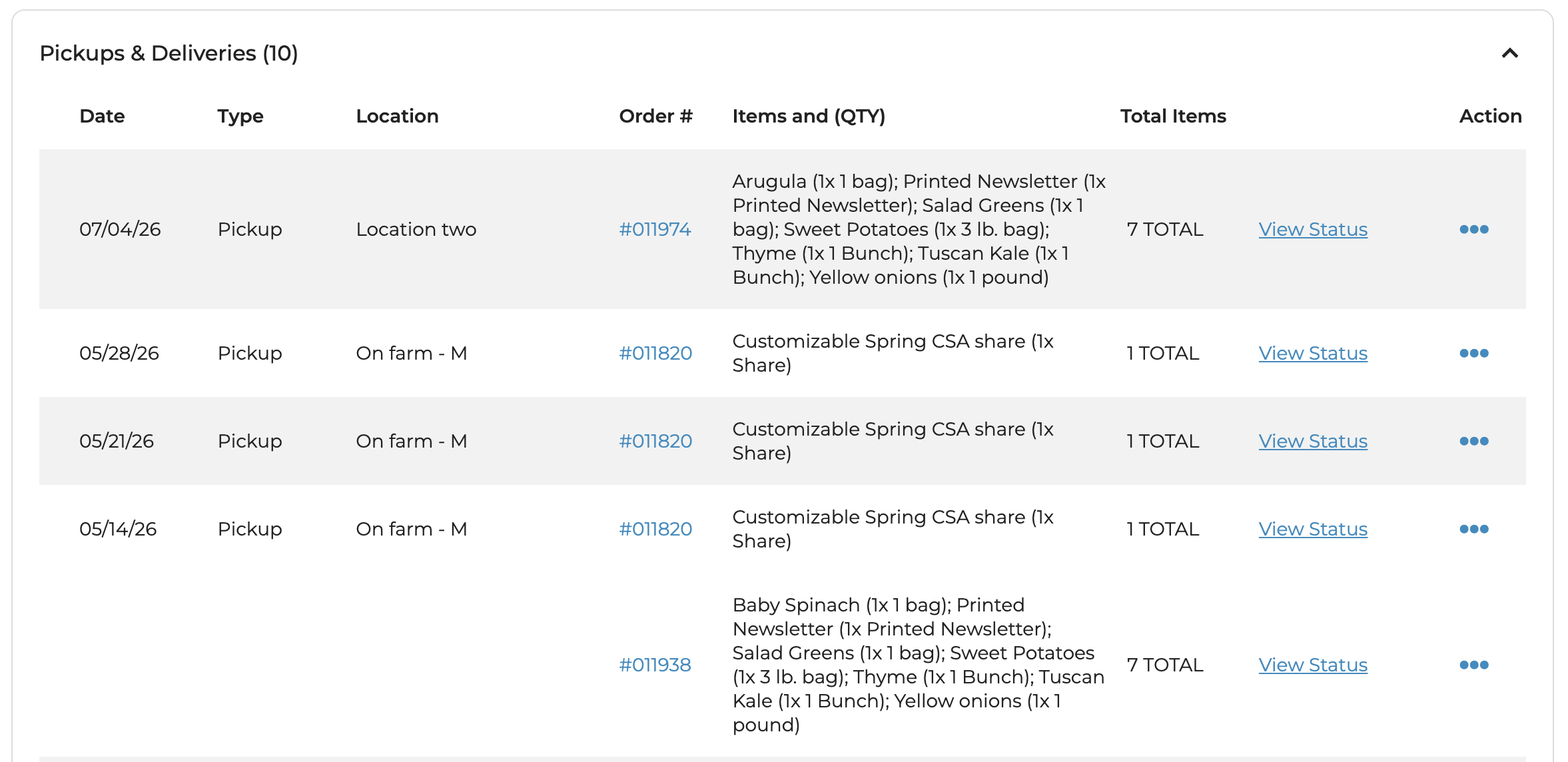The width and height of the screenshot is (1568, 762).
Task: Click the Total Items column header
Action: 1173,116
